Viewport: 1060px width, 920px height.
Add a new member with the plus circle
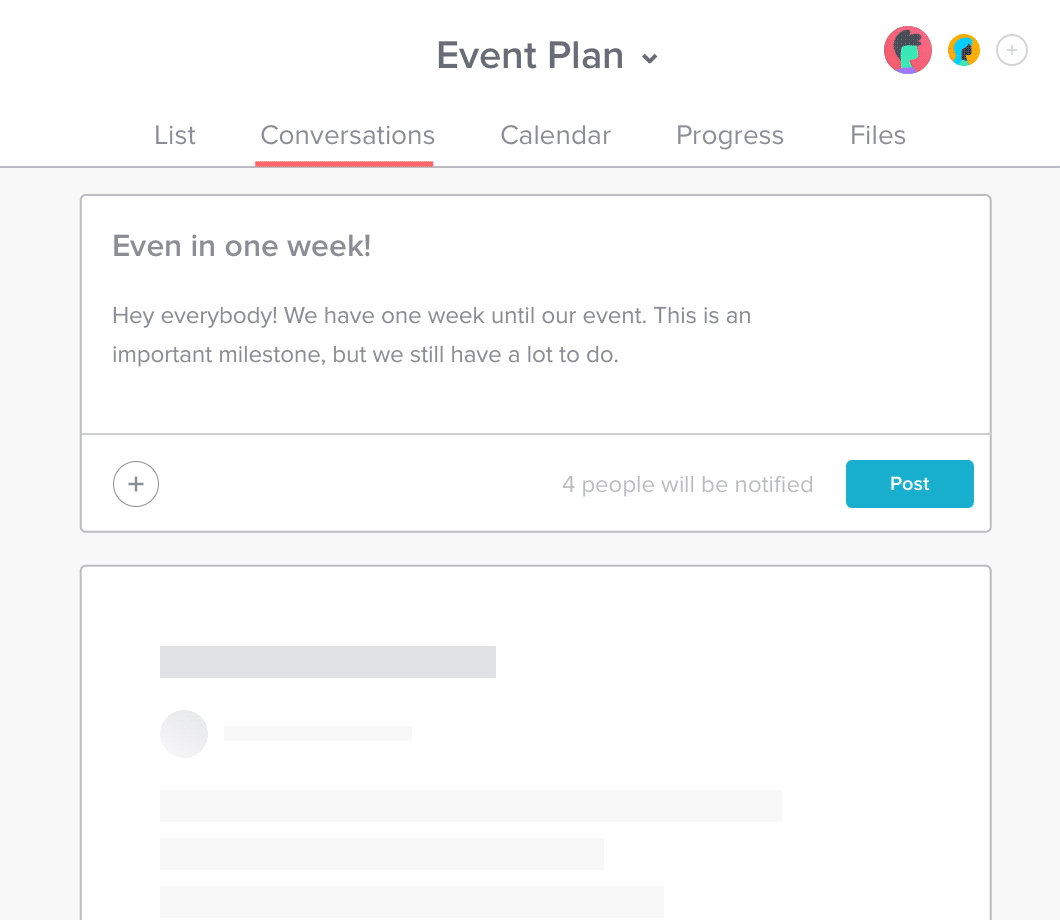tap(1012, 50)
